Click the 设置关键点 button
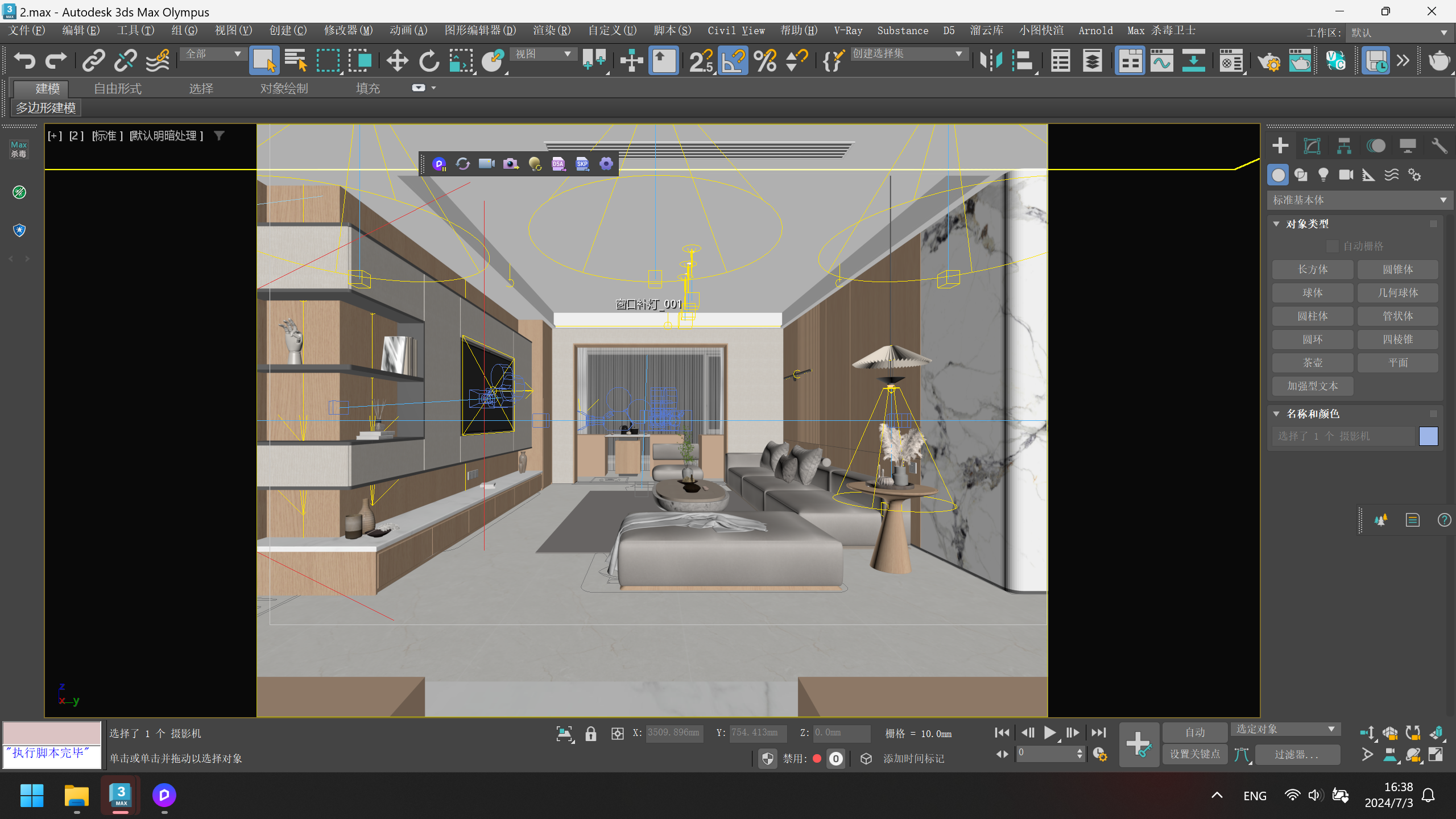Image resolution: width=1456 pixels, height=819 pixels. pos(1194,754)
